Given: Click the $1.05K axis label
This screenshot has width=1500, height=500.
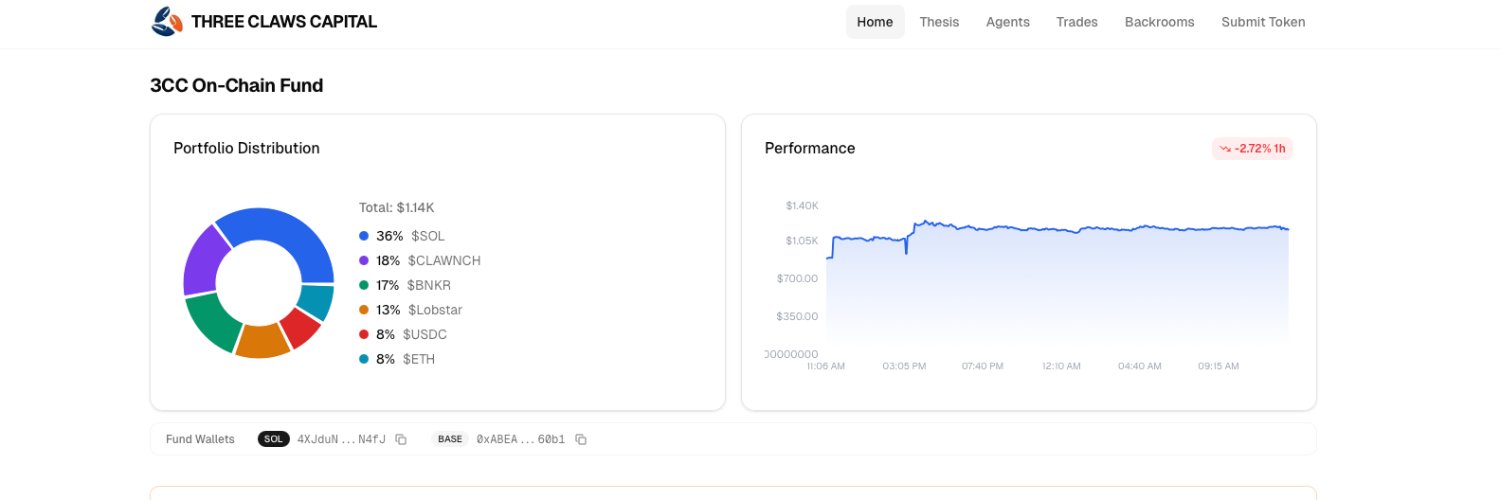Looking at the screenshot, I should 802,241.
